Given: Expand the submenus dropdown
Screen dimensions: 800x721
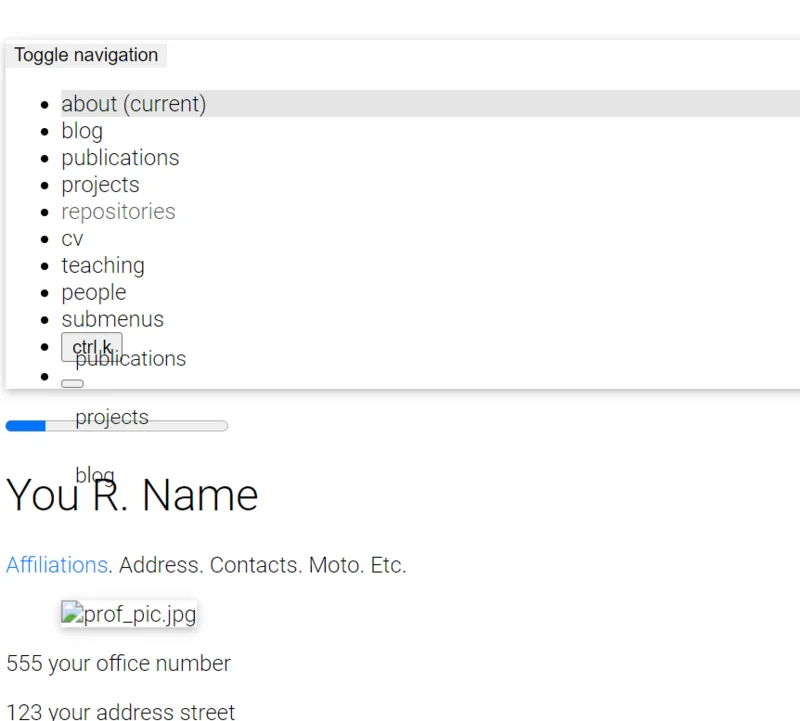Looking at the screenshot, I should (x=112, y=320).
